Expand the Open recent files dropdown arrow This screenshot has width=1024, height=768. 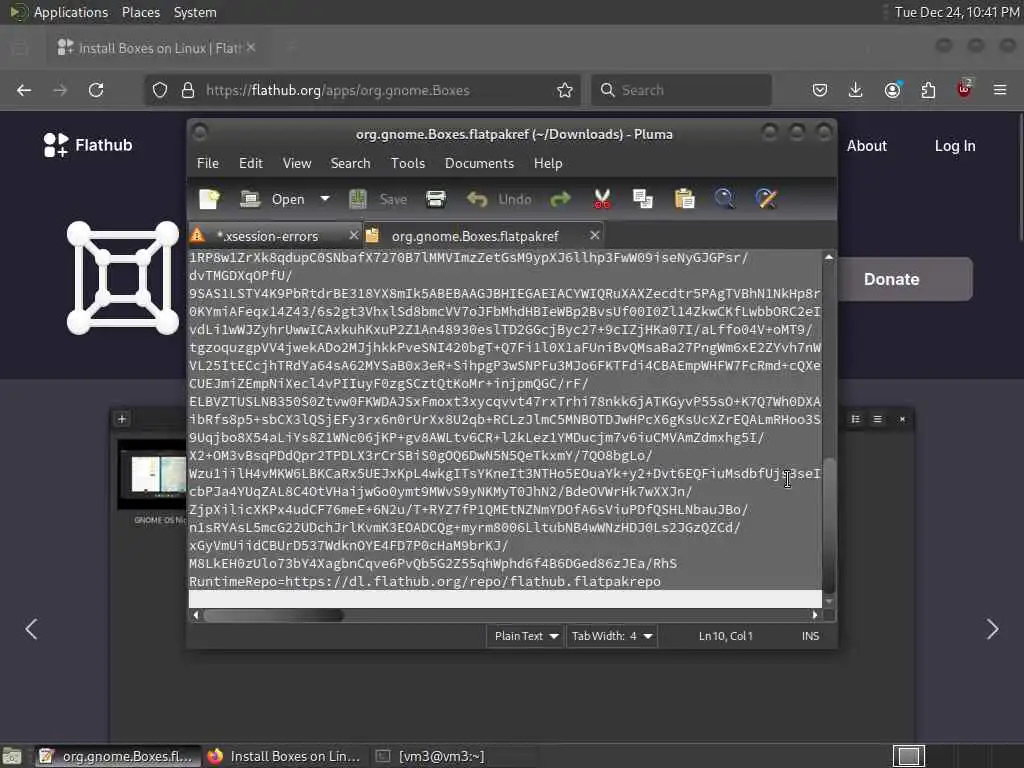325,199
